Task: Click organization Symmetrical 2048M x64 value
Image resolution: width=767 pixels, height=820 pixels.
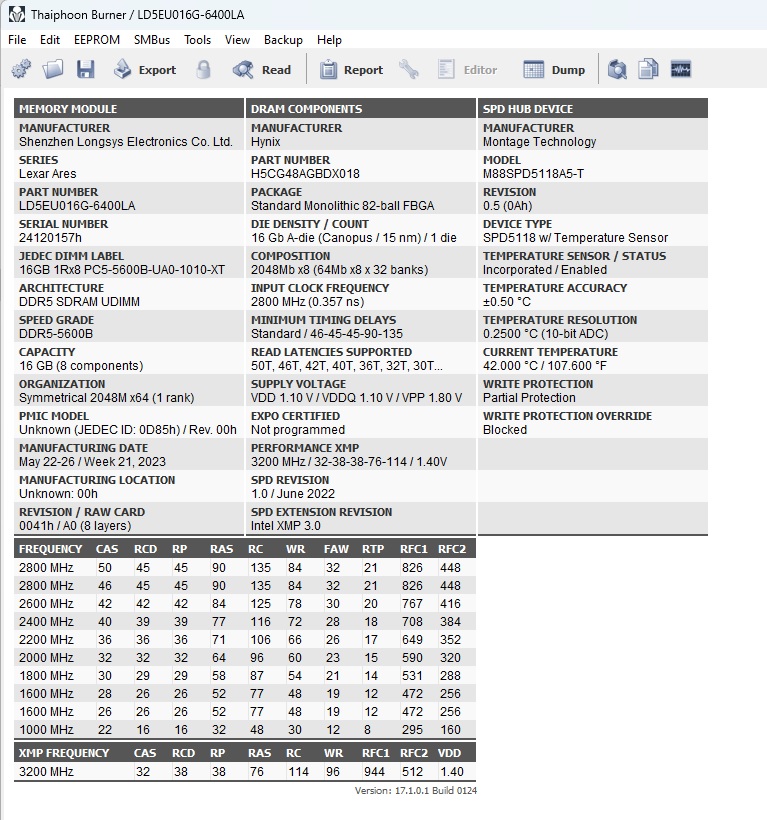Action: pos(107,397)
